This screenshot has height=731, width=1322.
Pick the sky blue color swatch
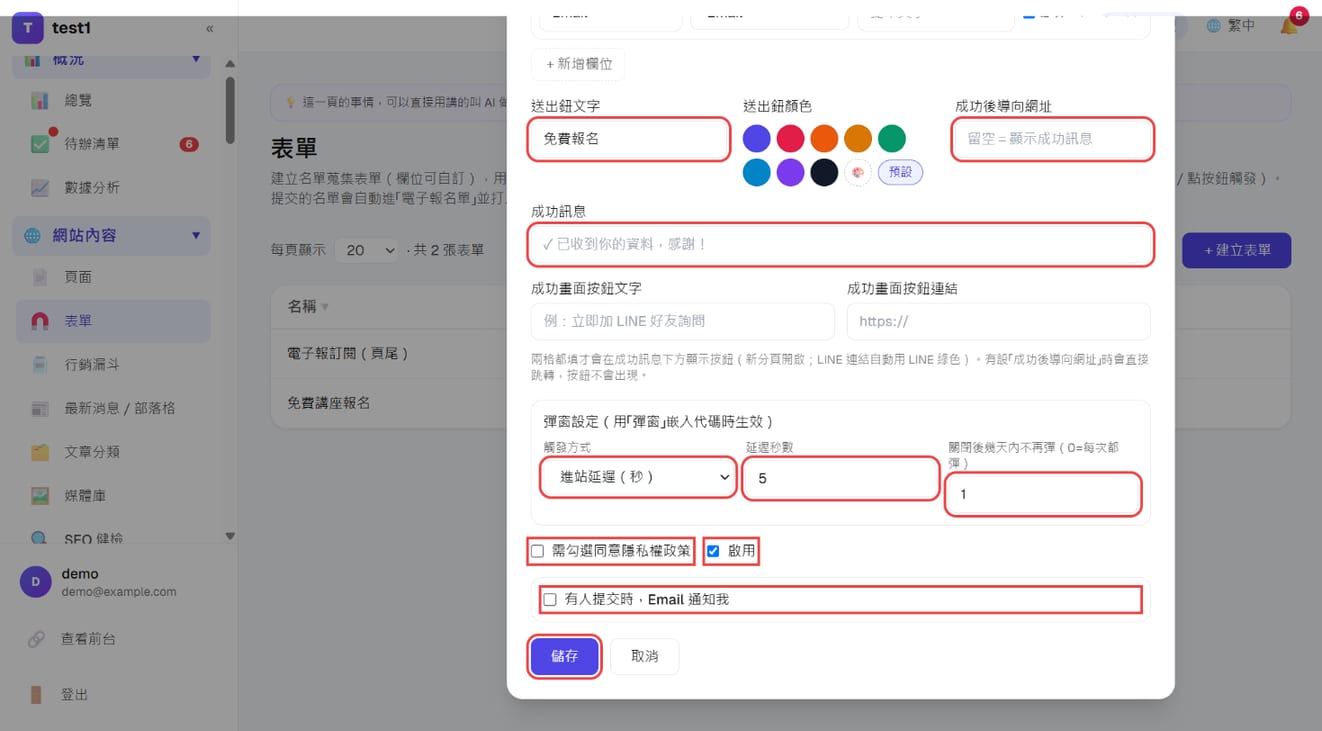757,172
